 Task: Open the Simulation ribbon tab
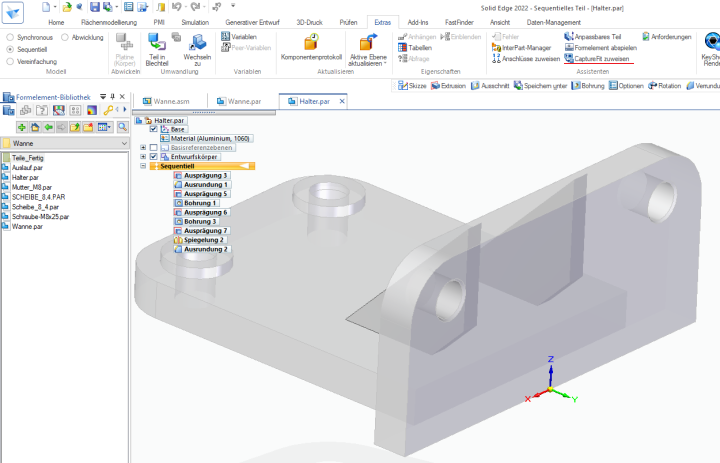(195, 22)
